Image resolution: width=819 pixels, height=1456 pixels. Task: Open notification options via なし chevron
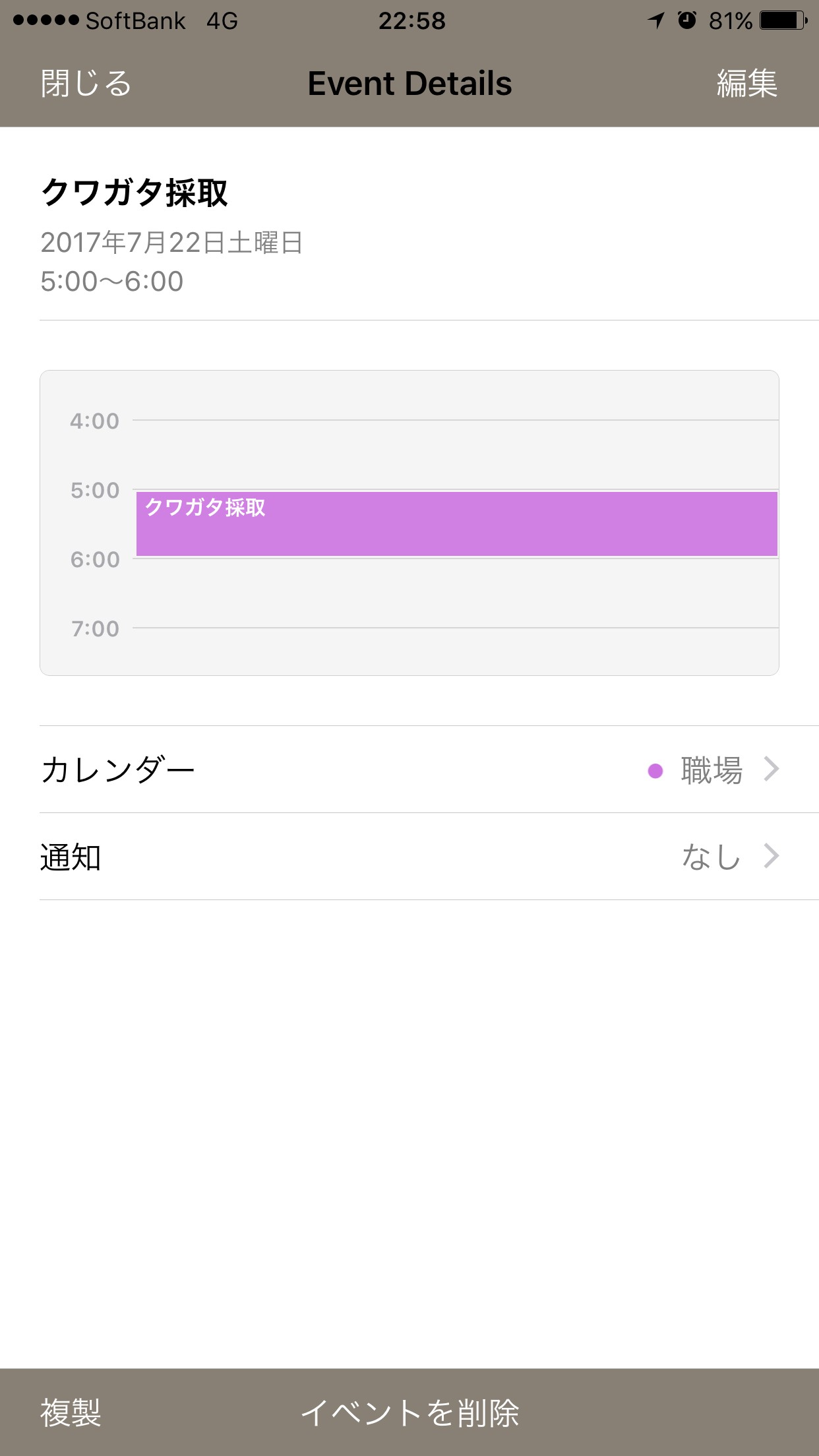point(771,857)
